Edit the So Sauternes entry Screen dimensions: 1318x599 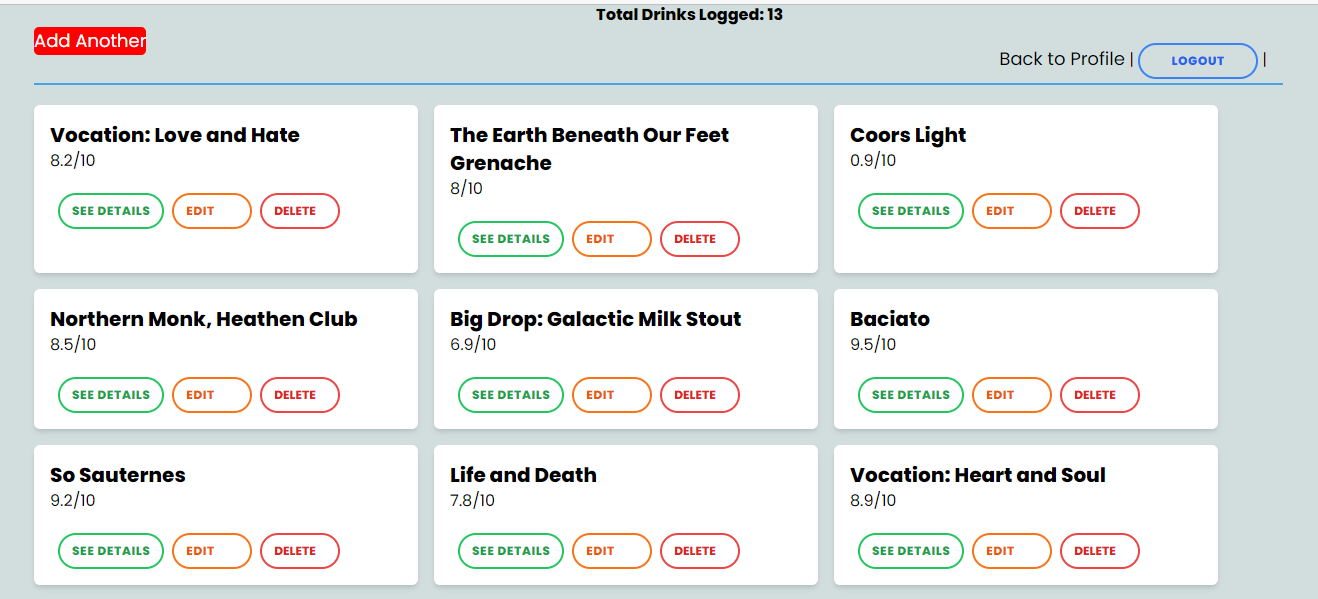(x=211, y=550)
